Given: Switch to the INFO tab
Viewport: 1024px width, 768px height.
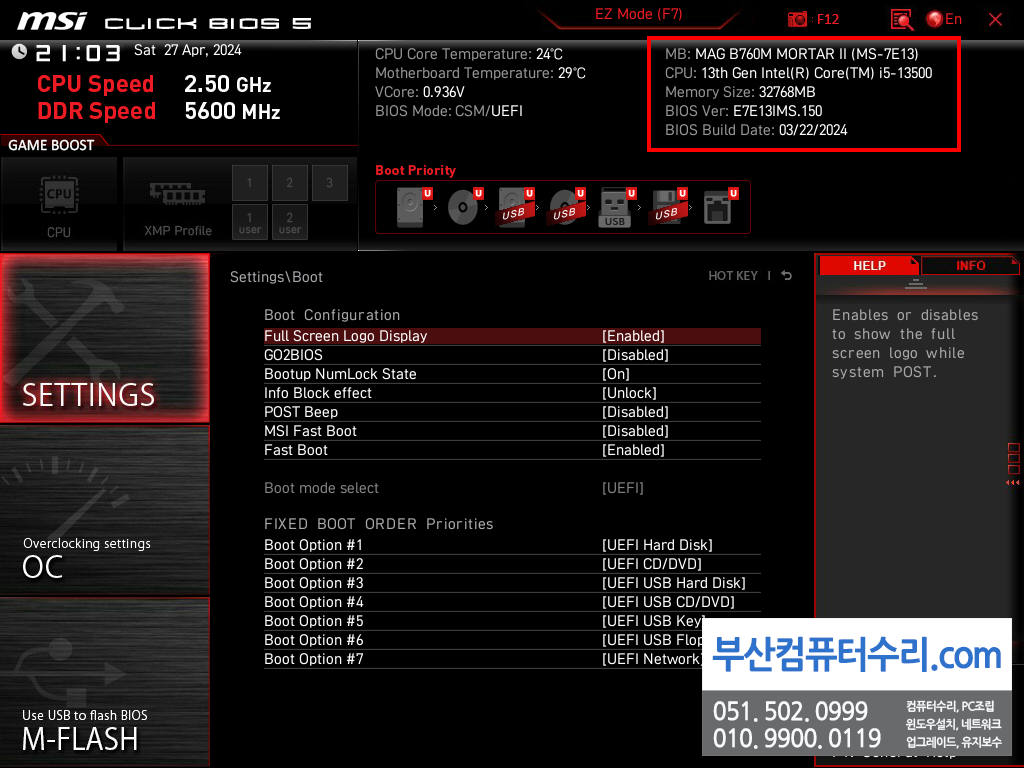Looking at the screenshot, I should point(970,266).
